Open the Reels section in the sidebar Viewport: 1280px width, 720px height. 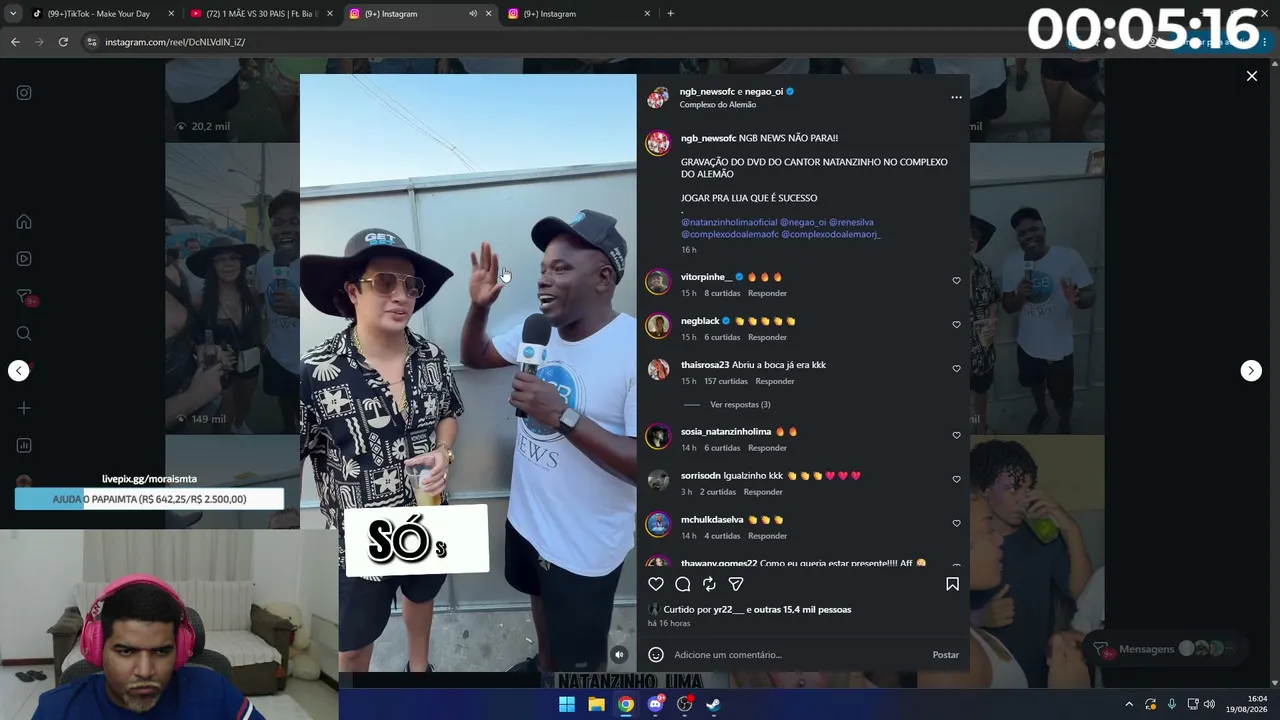(24, 259)
